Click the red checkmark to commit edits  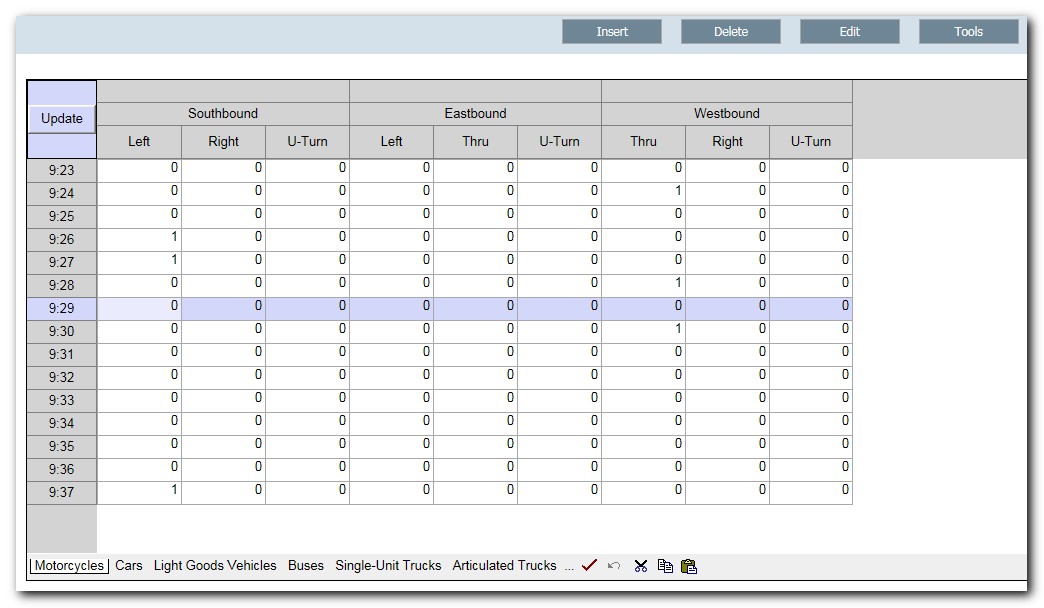[x=589, y=565]
